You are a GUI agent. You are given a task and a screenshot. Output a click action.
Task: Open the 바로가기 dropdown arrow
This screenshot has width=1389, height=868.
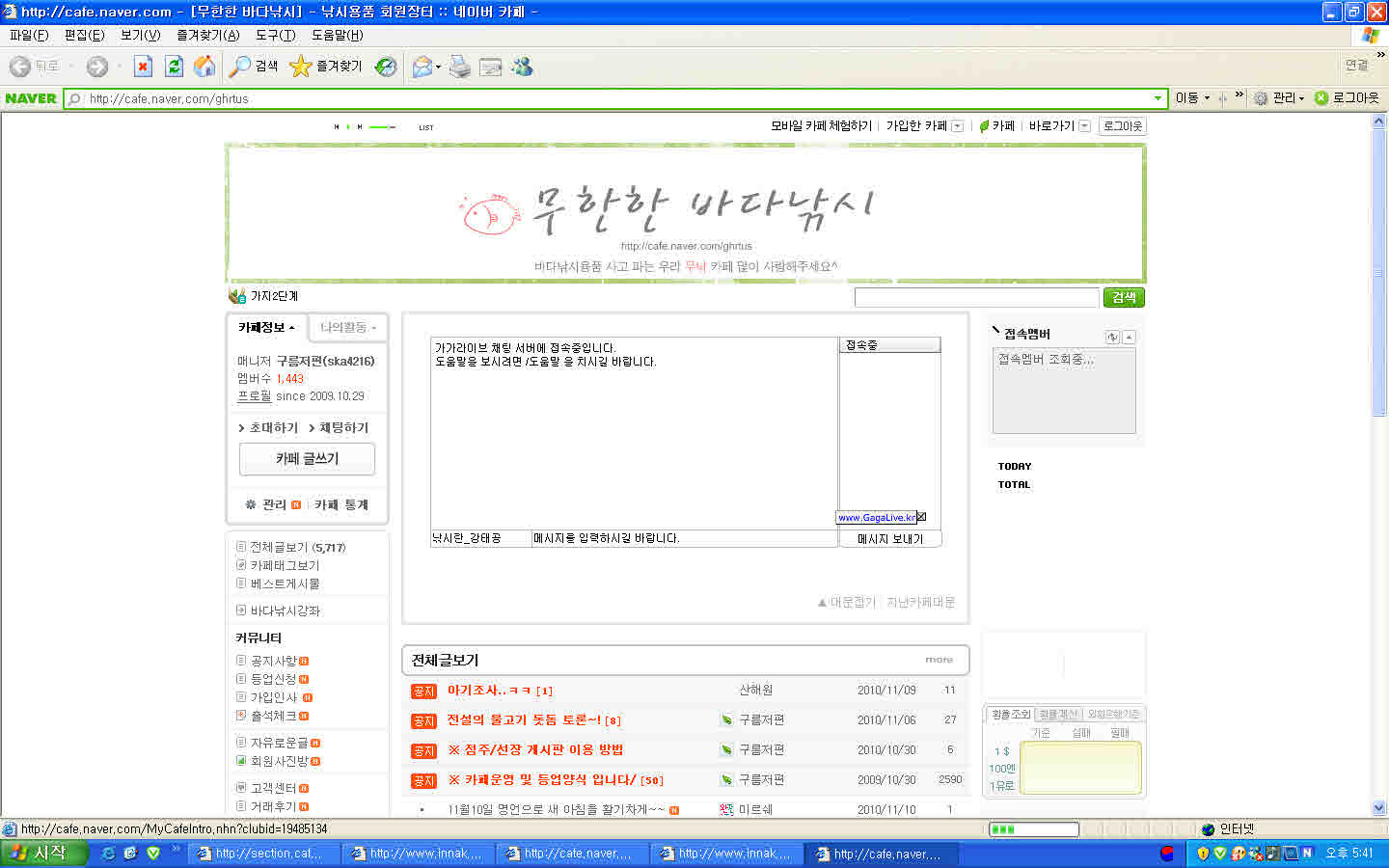tap(1084, 126)
